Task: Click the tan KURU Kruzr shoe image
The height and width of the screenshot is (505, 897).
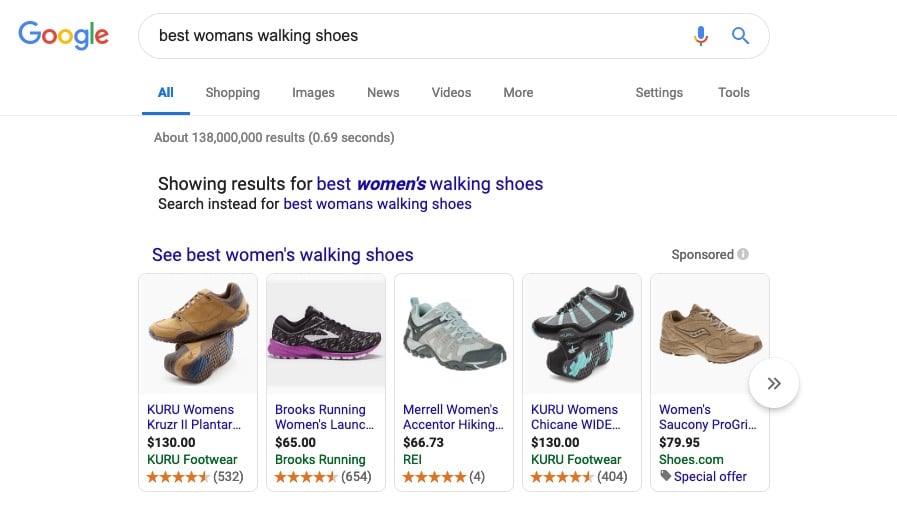Action: pos(198,333)
